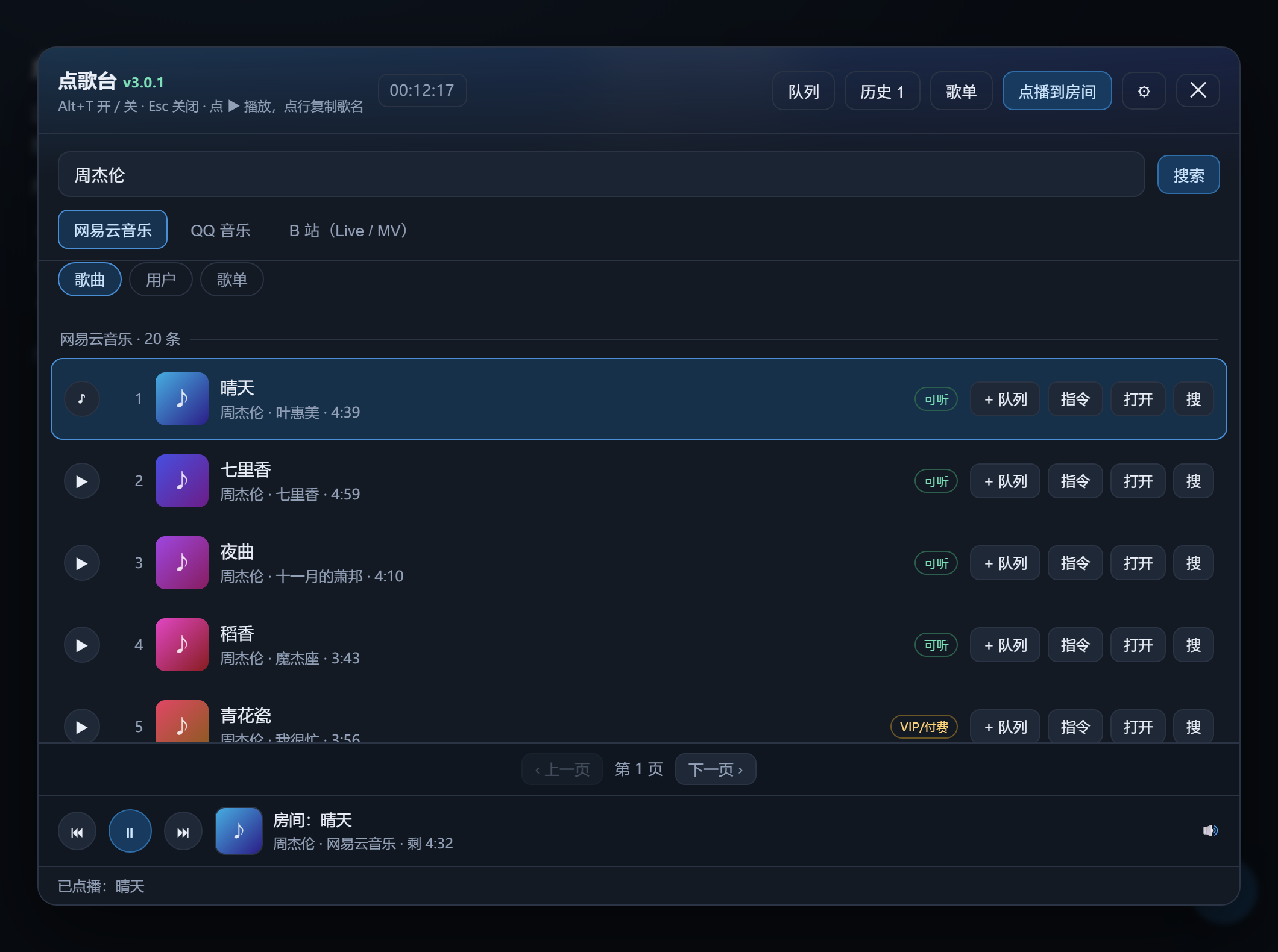This screenshot has width=1278, height=952.
Task: Click the 稻香 album art thumbnail
Action: [182, 645]
